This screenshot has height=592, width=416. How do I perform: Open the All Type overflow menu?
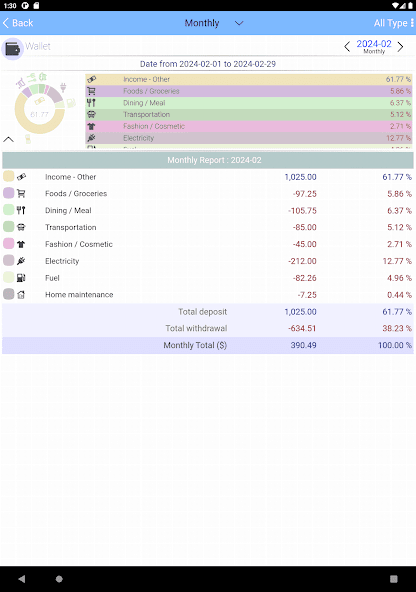412,23
